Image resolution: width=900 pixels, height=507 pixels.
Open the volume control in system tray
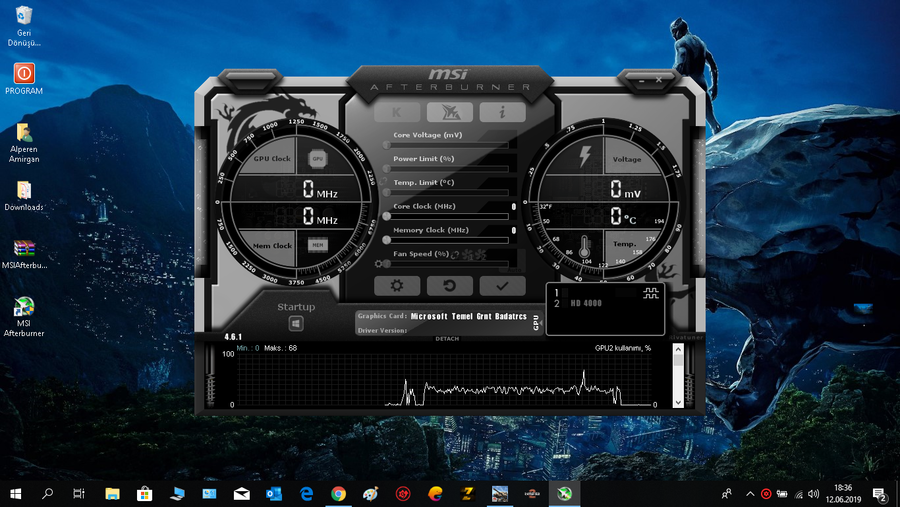click(813, 494)
